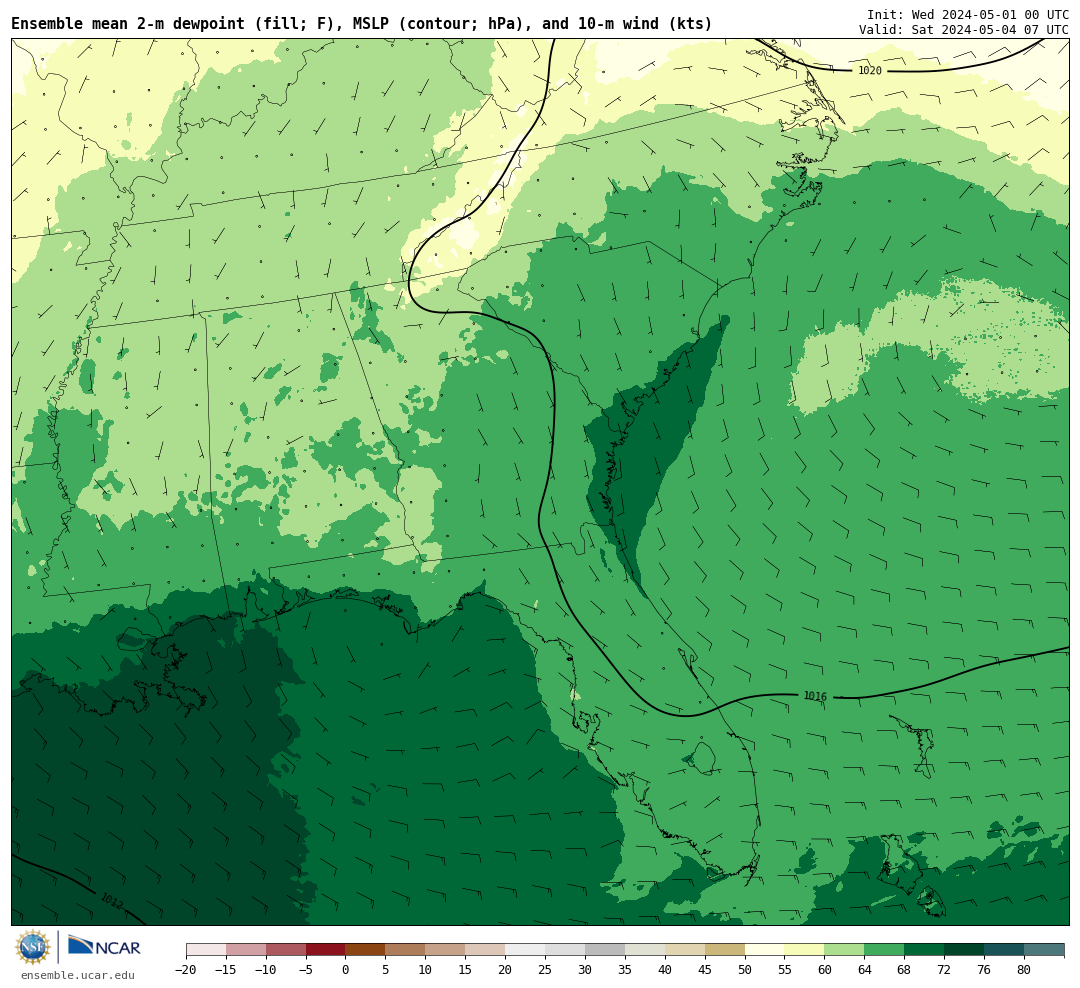Image resolution: width=1080 pixels, height=988 pixels.
Task: Pick the pale yellow swatch between 50 and 55
Action: point(765,949)
